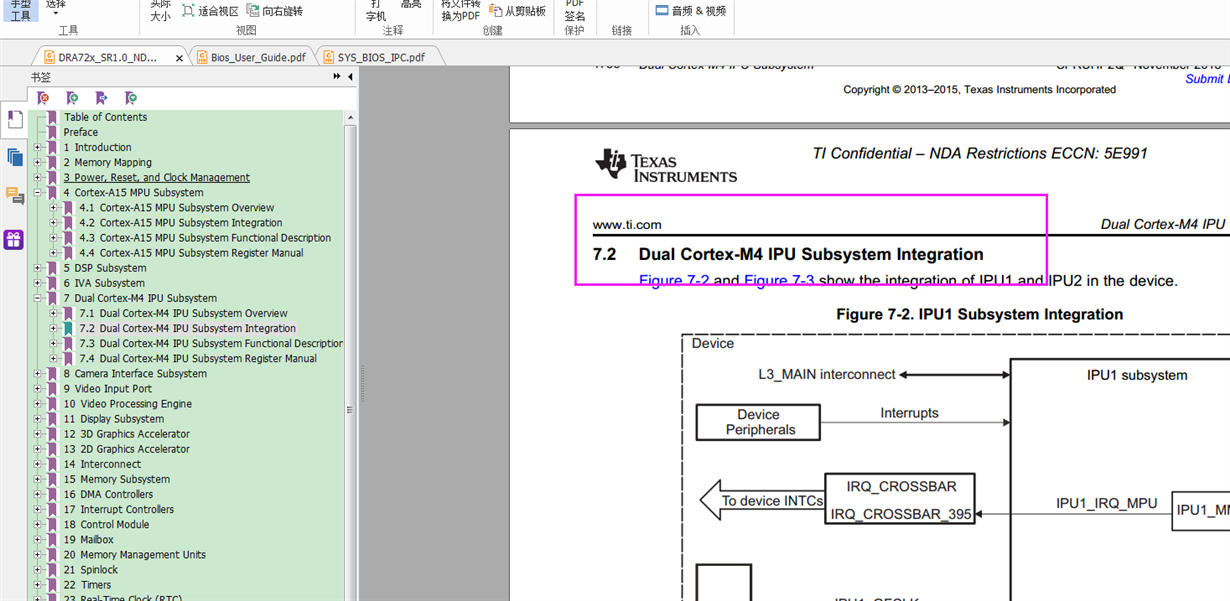Click the PDF icon on SYS_BIOS_IPC.pdf tab
The width and height of the screenshot is (1230, 601).
click(x=328, y=58)
